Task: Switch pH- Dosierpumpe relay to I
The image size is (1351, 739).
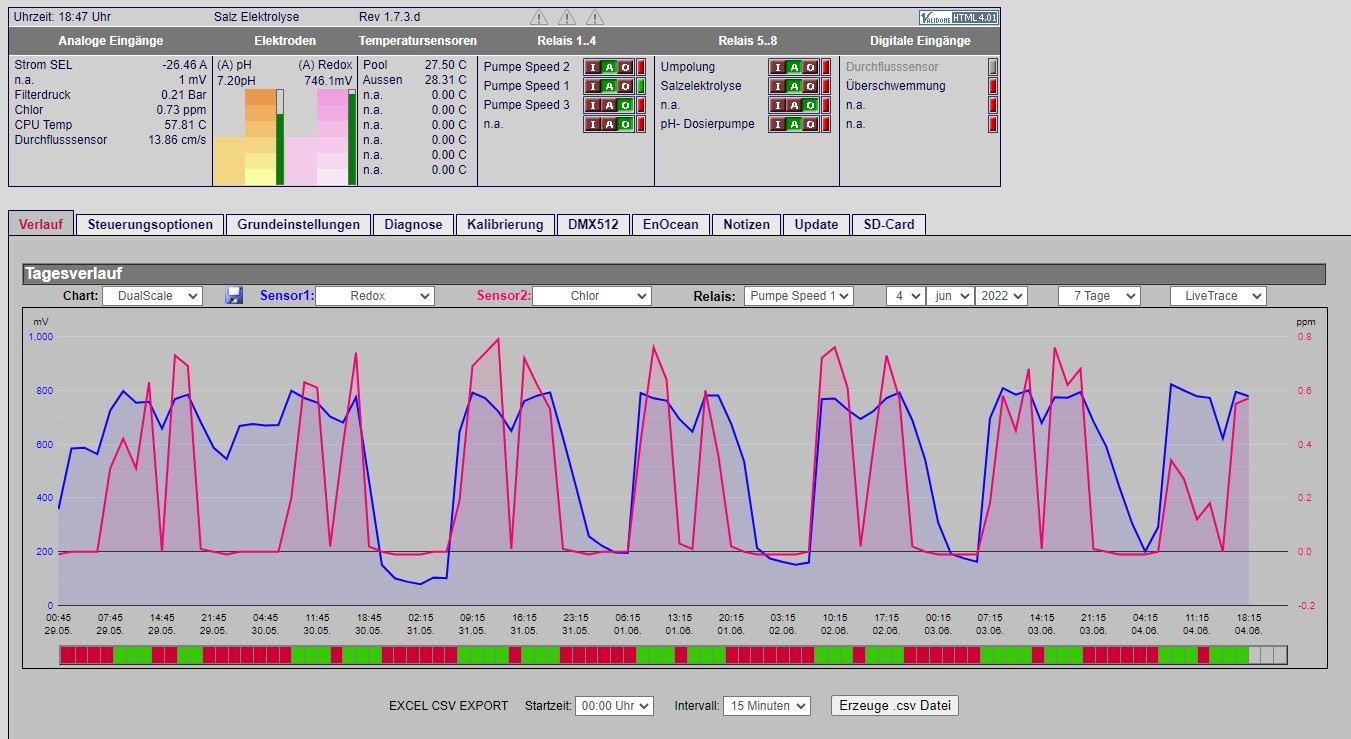Action: click(776, 124)
